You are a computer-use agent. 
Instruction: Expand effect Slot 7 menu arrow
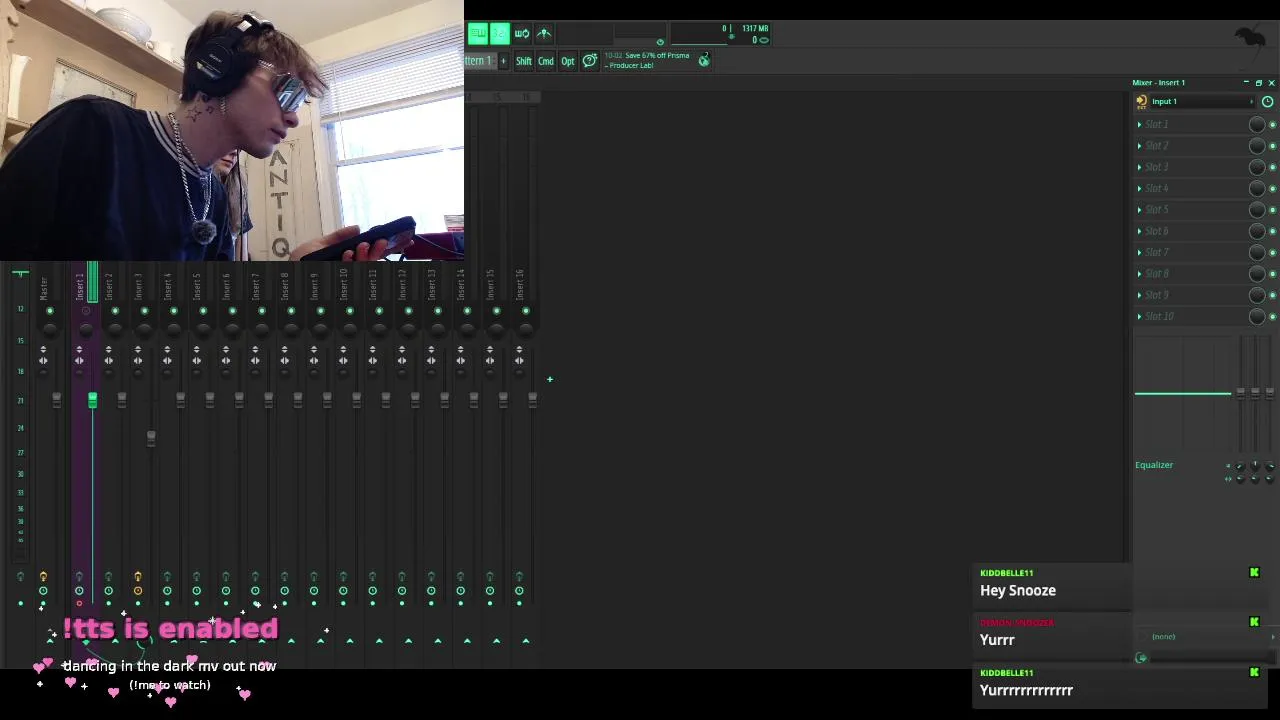click(x=1139, y=252)
